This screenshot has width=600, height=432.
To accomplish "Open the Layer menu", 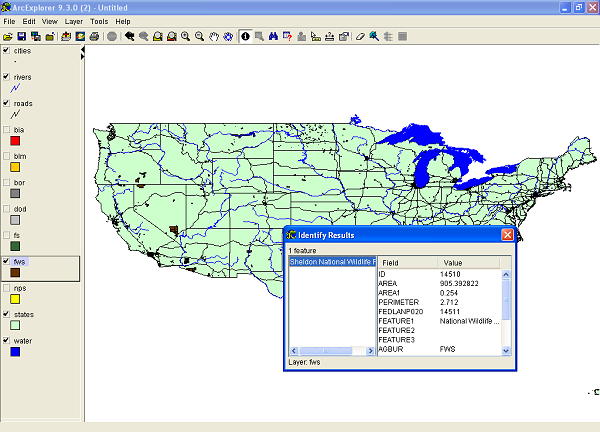I will point(74,21).
